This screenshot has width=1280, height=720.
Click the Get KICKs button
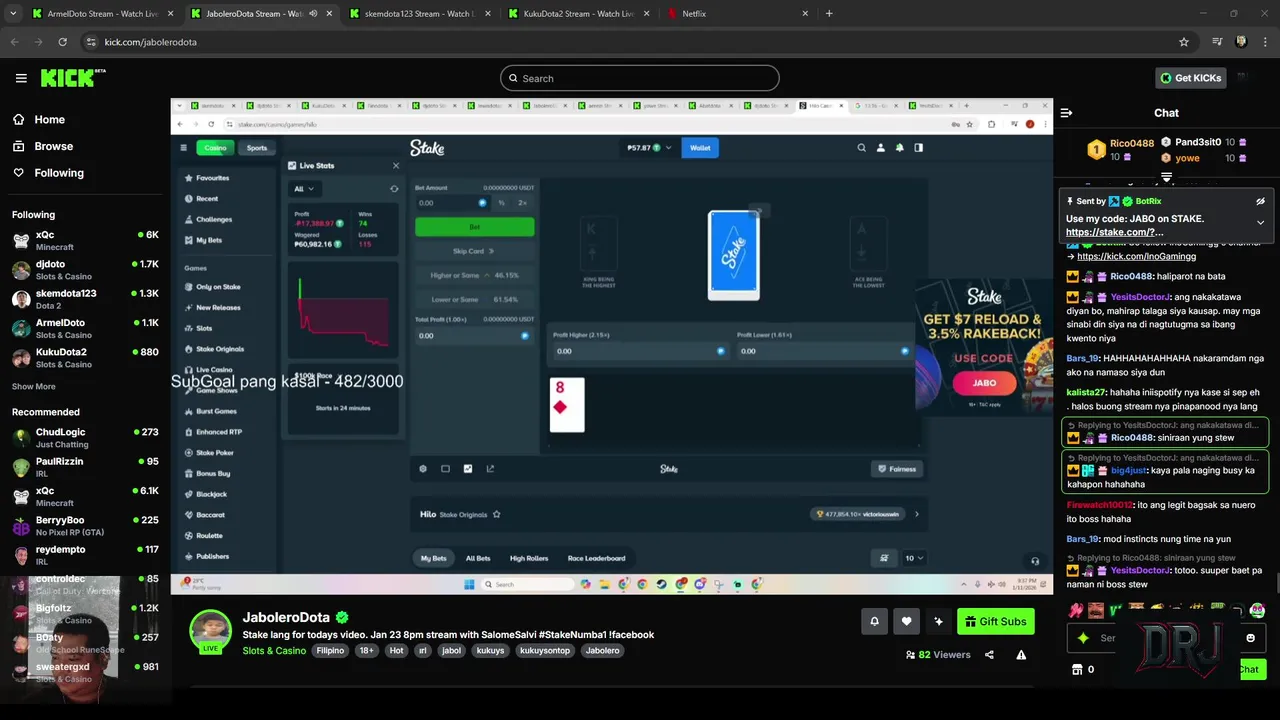(1190, 78)
